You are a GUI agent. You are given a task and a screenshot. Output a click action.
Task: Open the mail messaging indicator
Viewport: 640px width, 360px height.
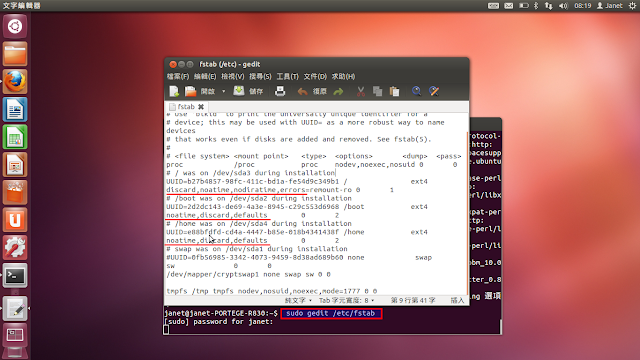509,6
